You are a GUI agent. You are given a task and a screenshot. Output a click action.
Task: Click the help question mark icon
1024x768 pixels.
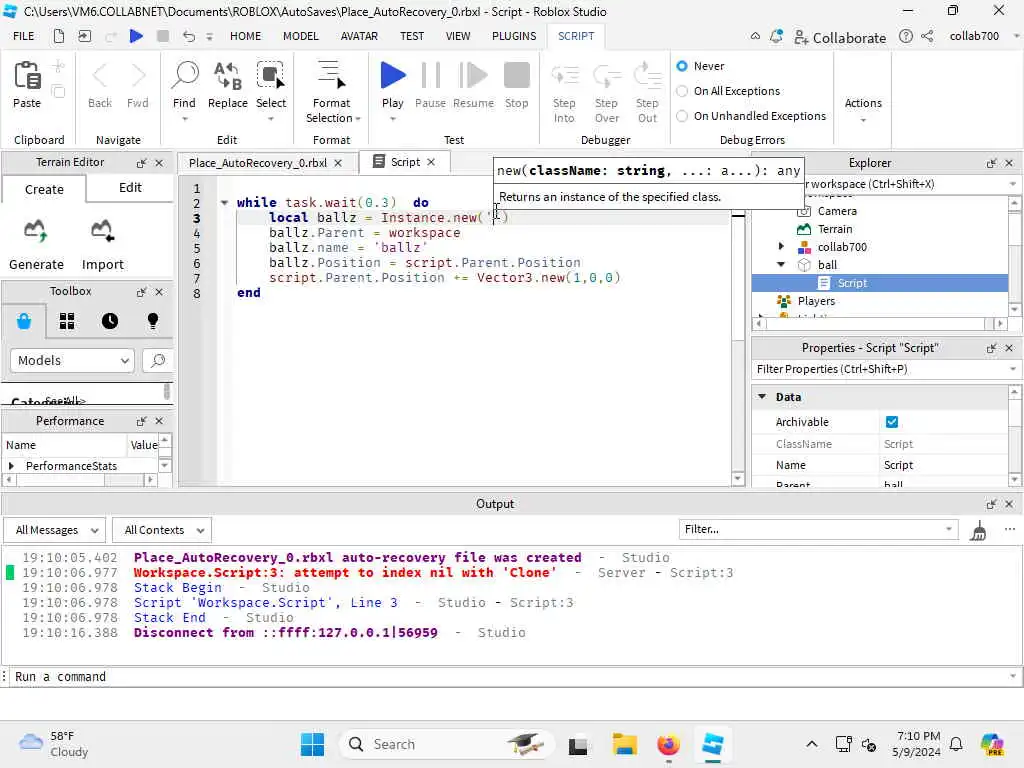pos(905,36)
